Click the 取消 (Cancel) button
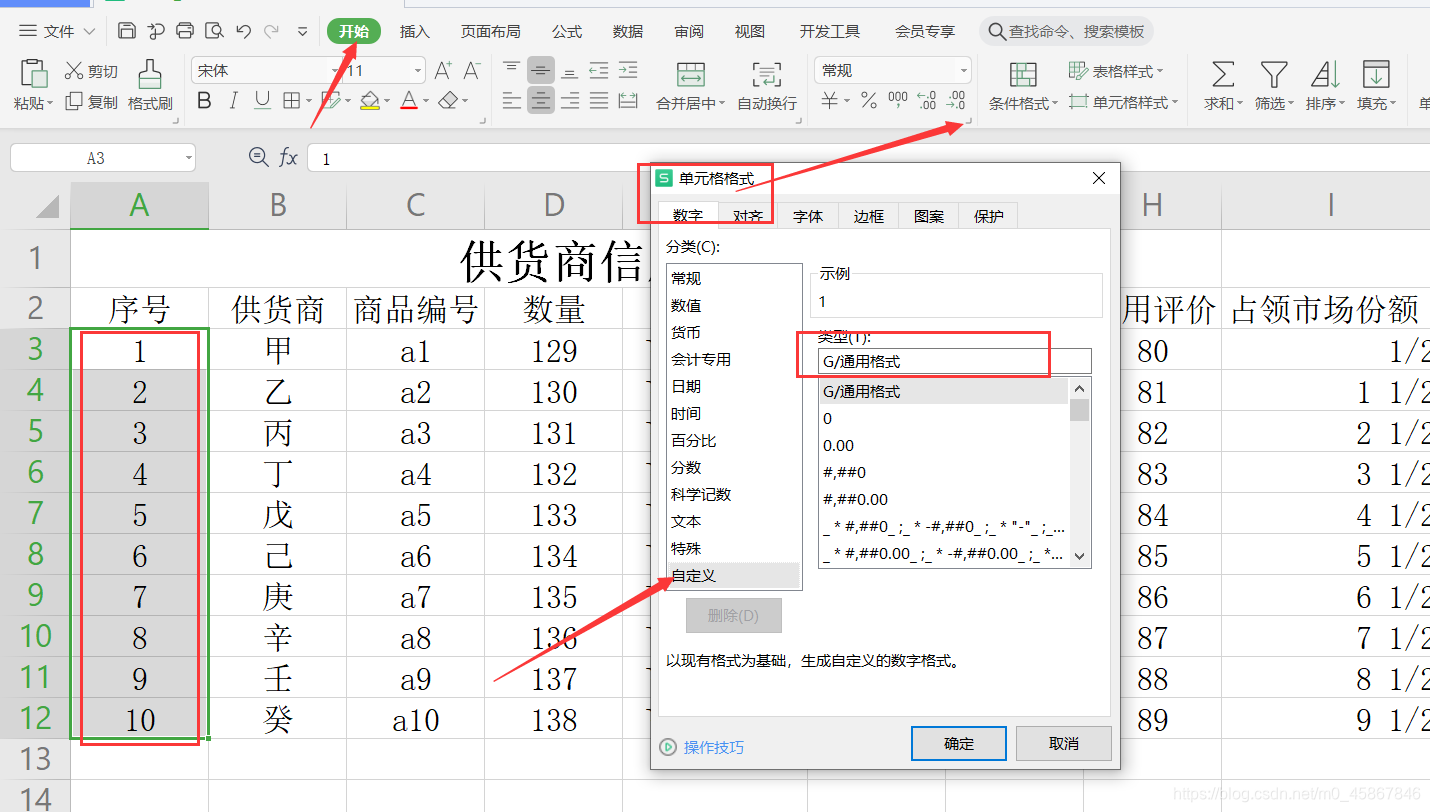Screen dimensions: 1430x812 point(1064,743)
